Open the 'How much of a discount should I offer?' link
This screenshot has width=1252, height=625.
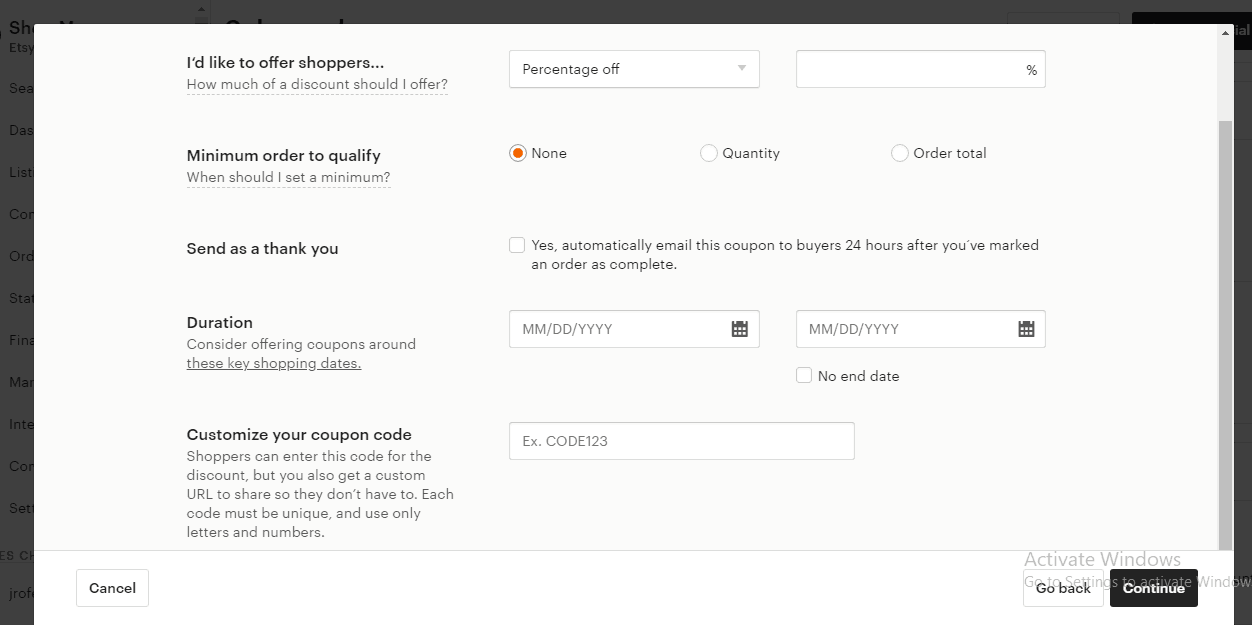click(316, 85)
